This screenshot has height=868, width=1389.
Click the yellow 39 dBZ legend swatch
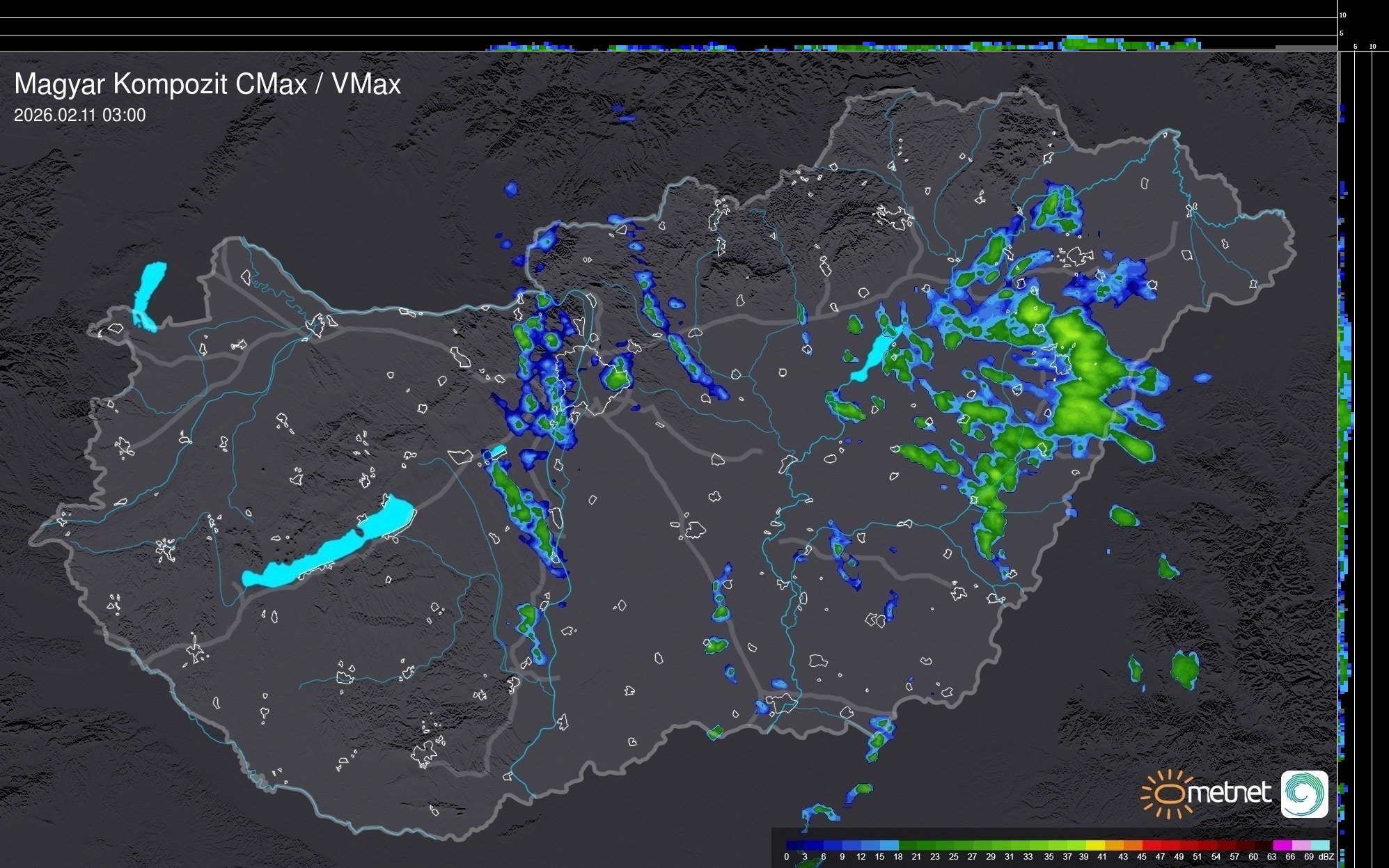pyautogui.click(x=1094, y=845)
